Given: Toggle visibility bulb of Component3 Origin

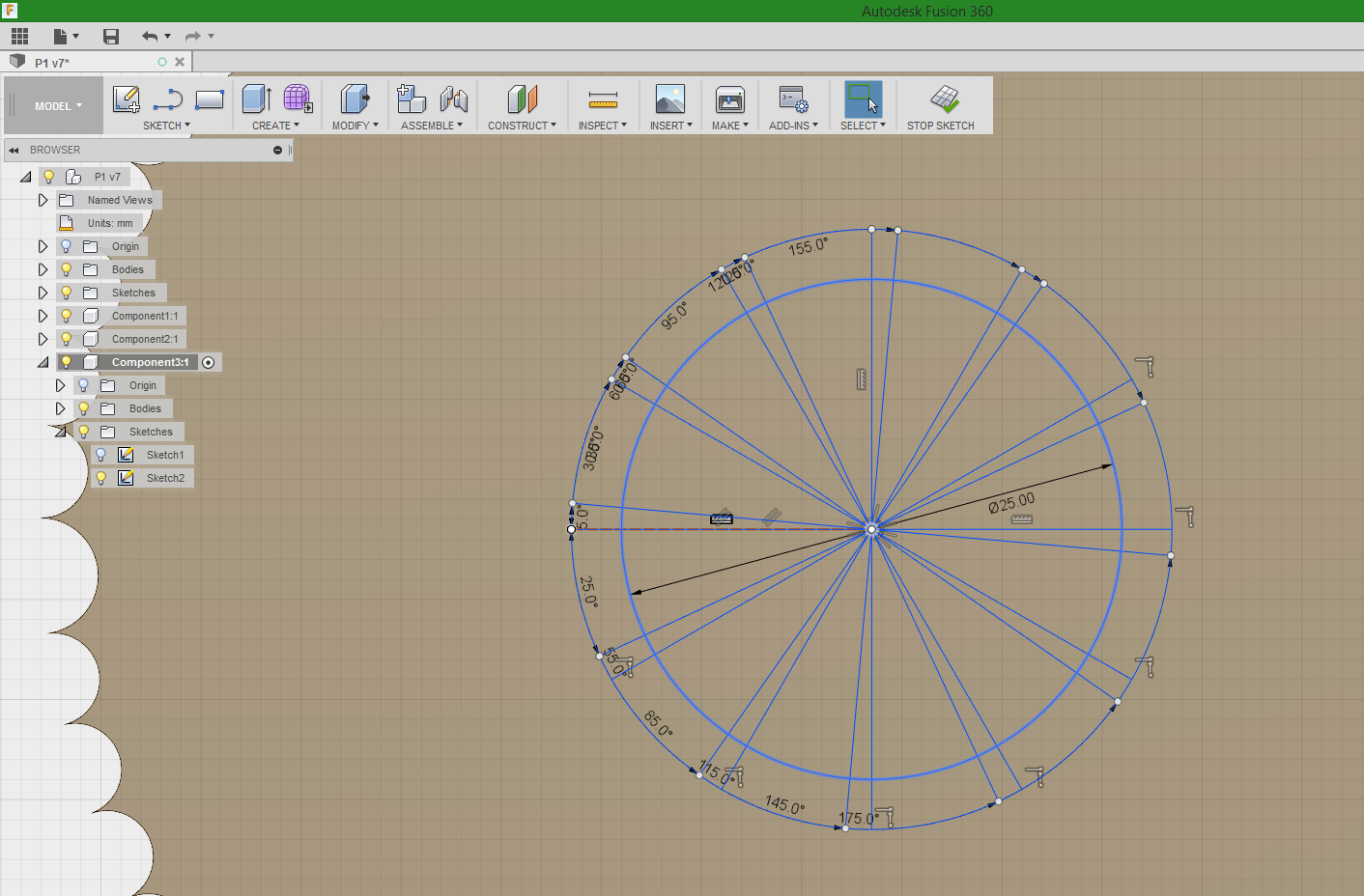Looking at the screenshot, I should 84,385.
